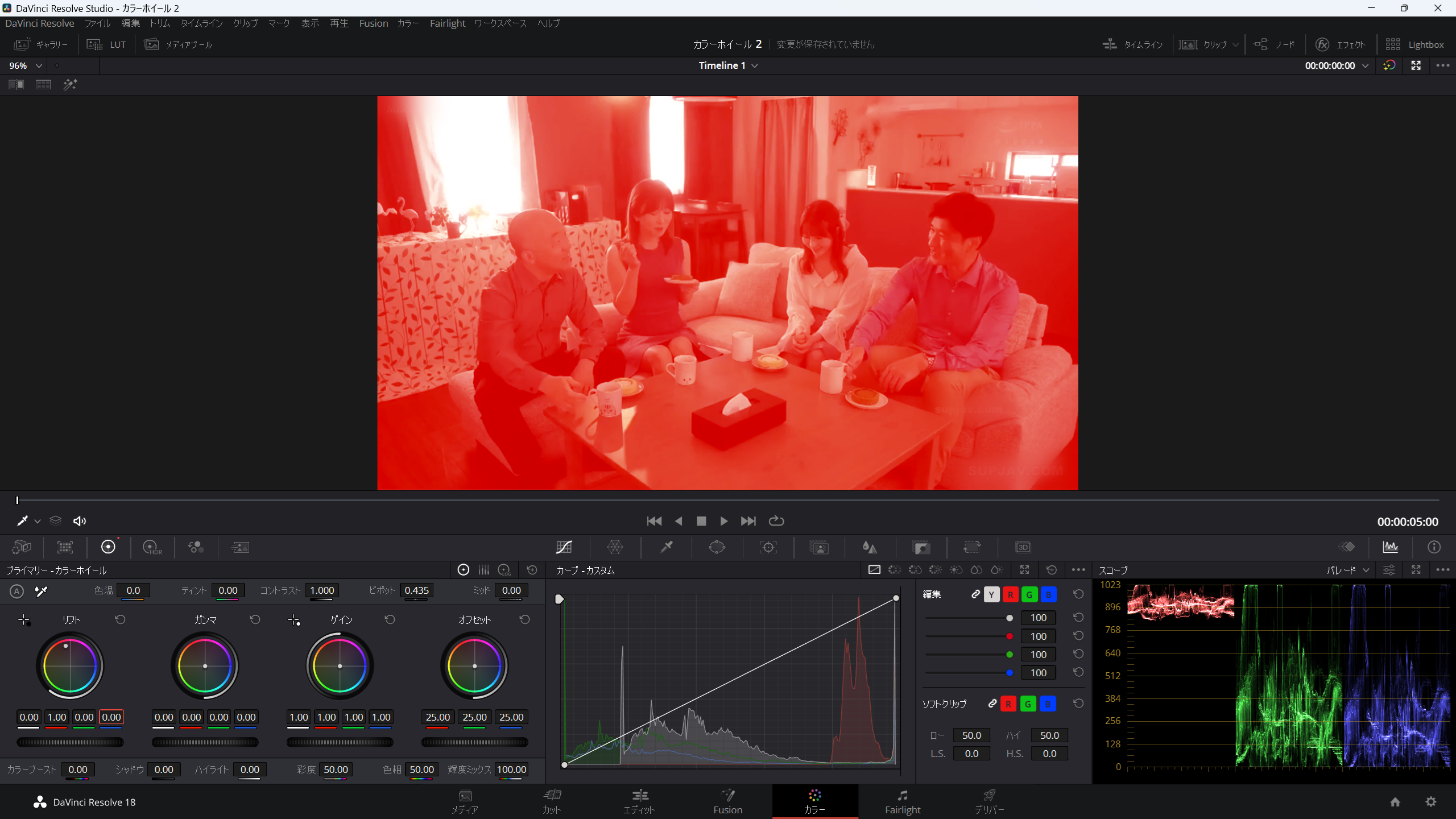Adjust the red channel intensity slider
Viewport: 1456px width, 819px height.
tap(1009, 636)
